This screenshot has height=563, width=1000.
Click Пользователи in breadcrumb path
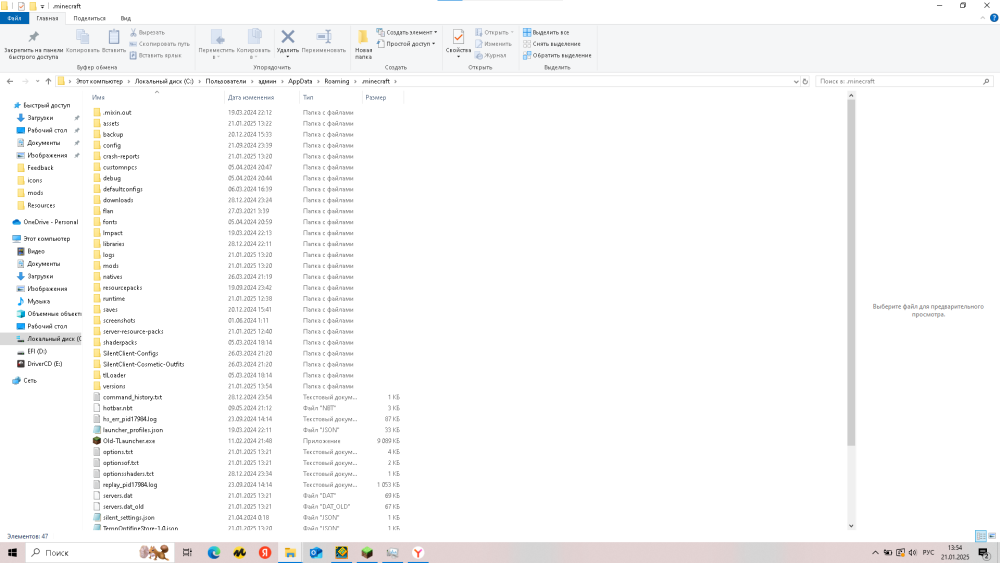click(225, 82)
